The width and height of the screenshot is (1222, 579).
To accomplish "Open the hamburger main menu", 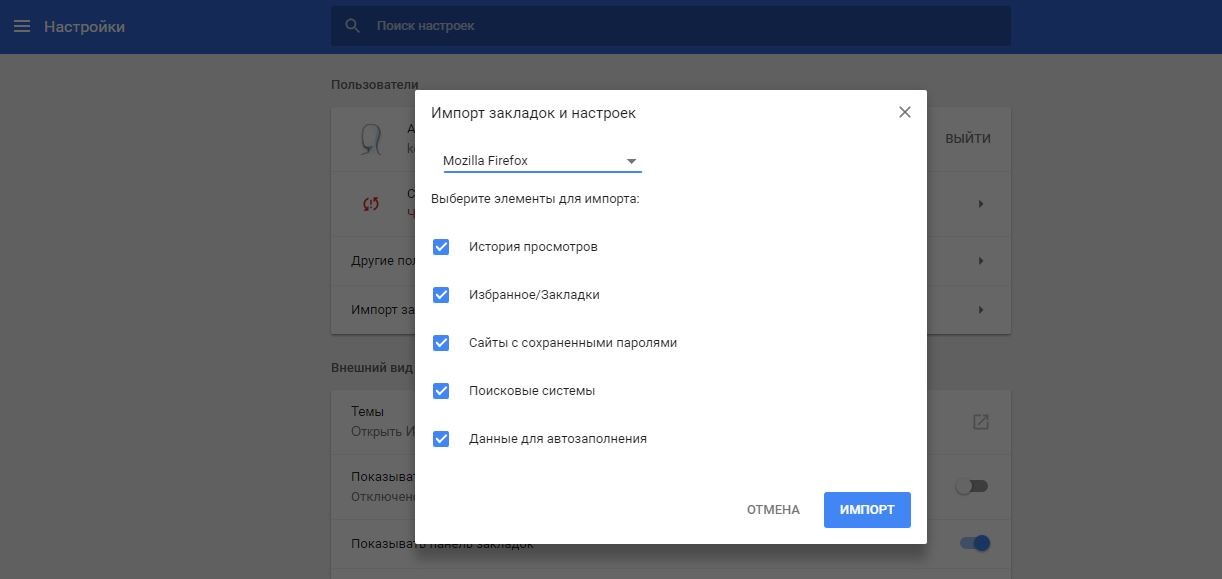I will point(22,26).
